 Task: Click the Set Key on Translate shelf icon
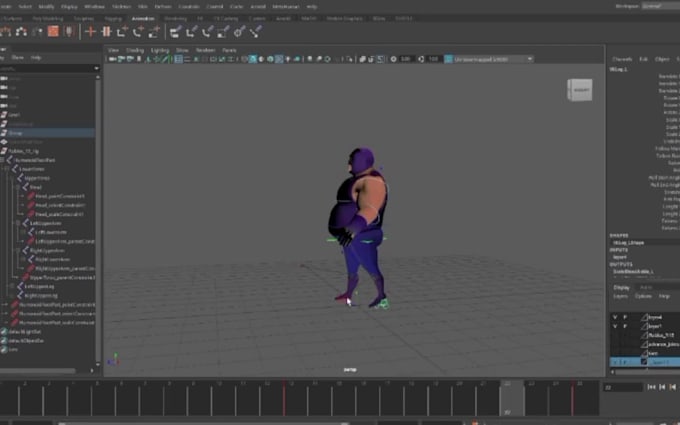(122, 31)
